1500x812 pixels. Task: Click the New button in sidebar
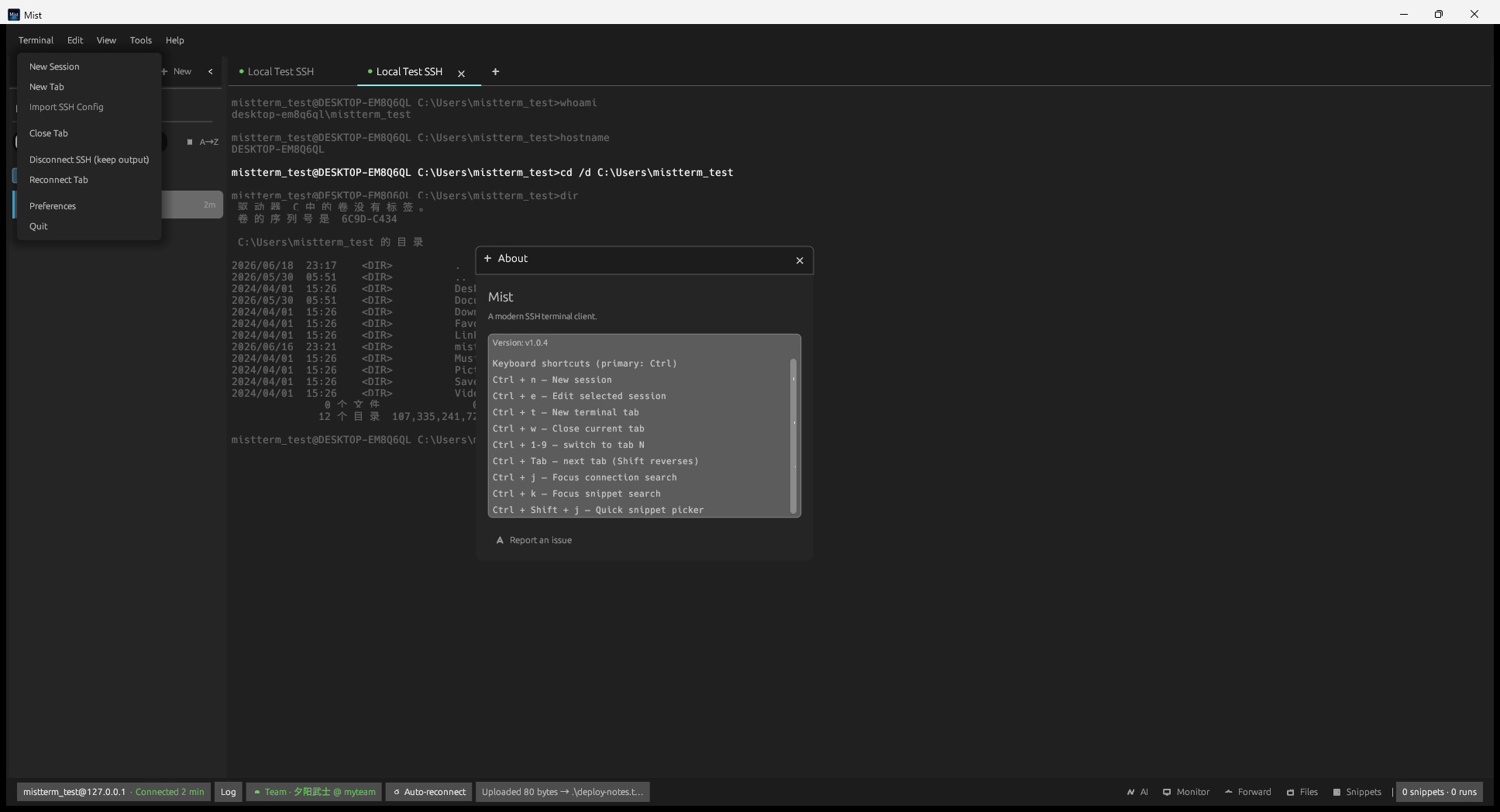(176, 71)
